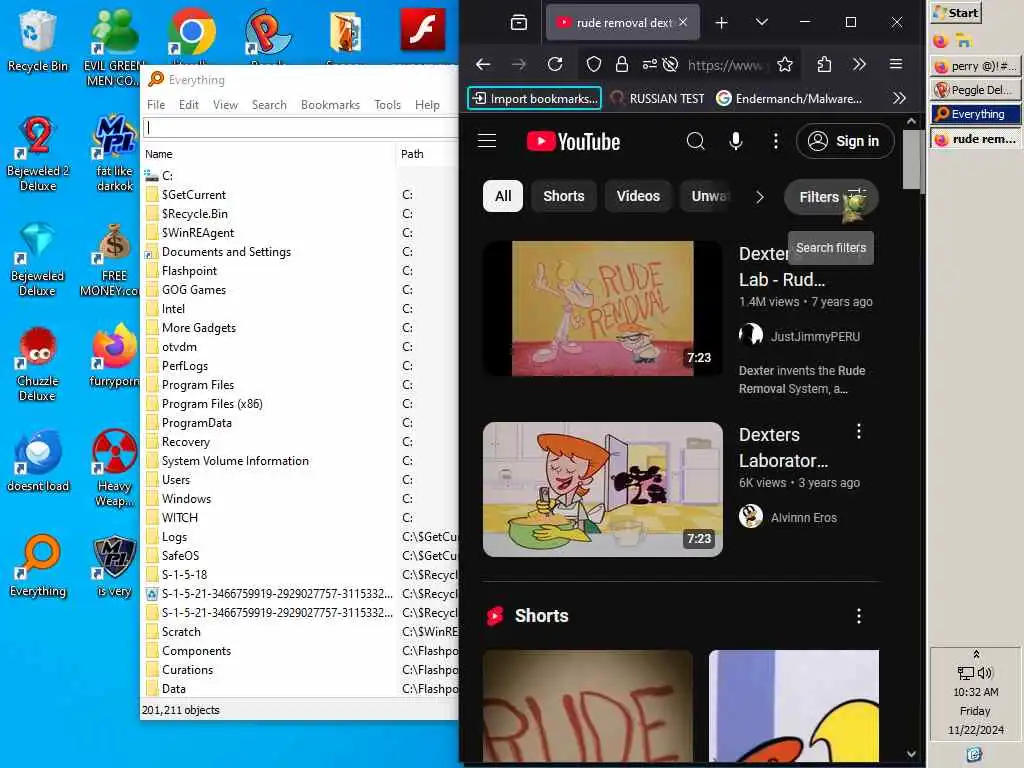Open Bookmarks menu in Everything
Screen dimensions: 1024x768
pos(330,104)
